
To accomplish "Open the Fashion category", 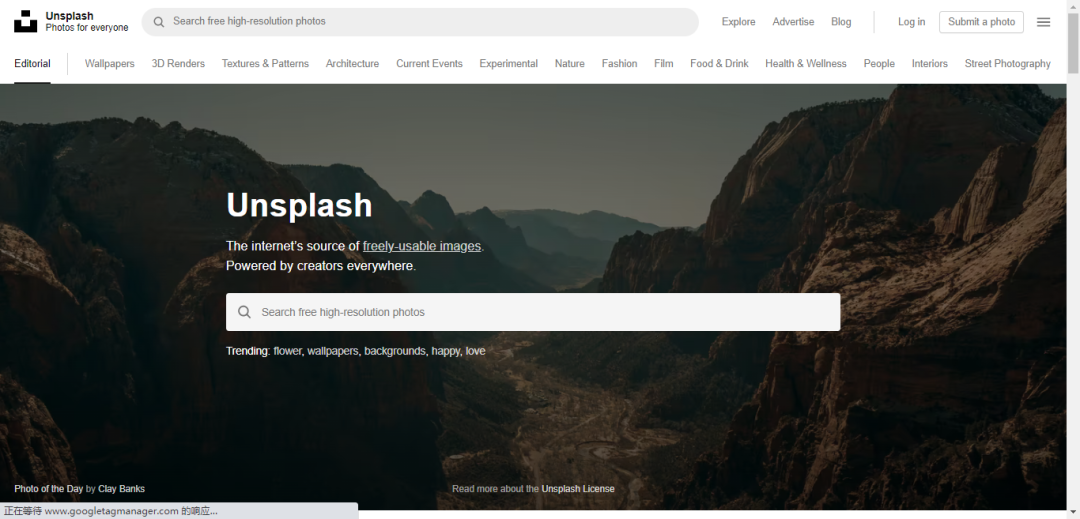I will point(619,63).
